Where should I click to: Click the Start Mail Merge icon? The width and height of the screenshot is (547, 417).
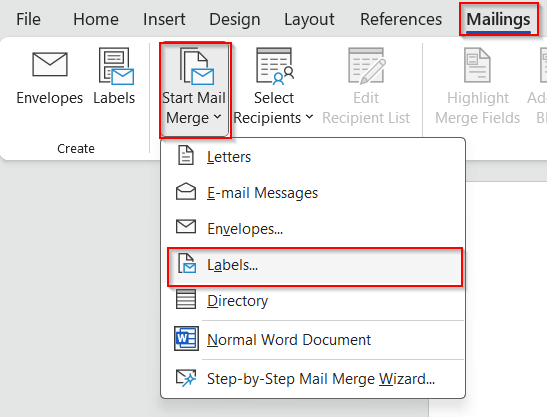pos(197,66)
